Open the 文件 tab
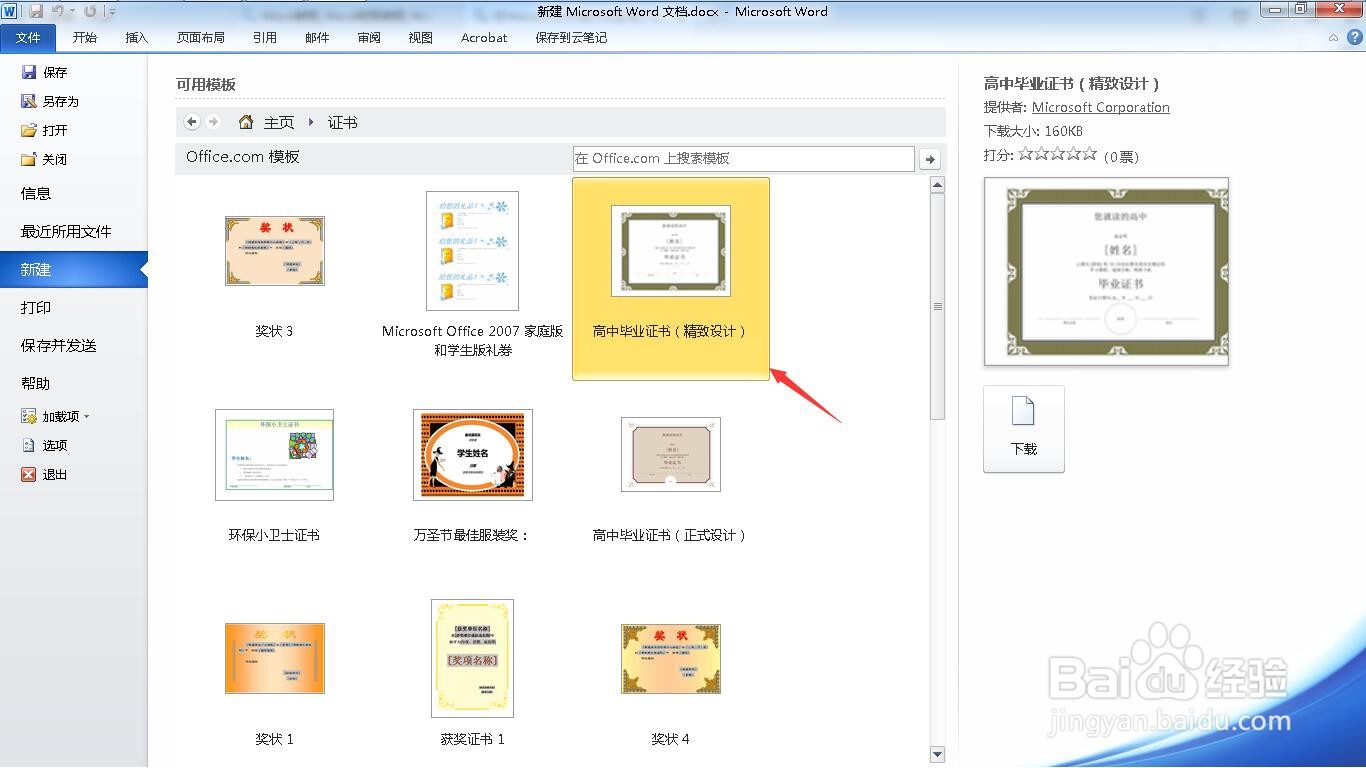This screenshot has height=768, width=1366. pos(29,37)
